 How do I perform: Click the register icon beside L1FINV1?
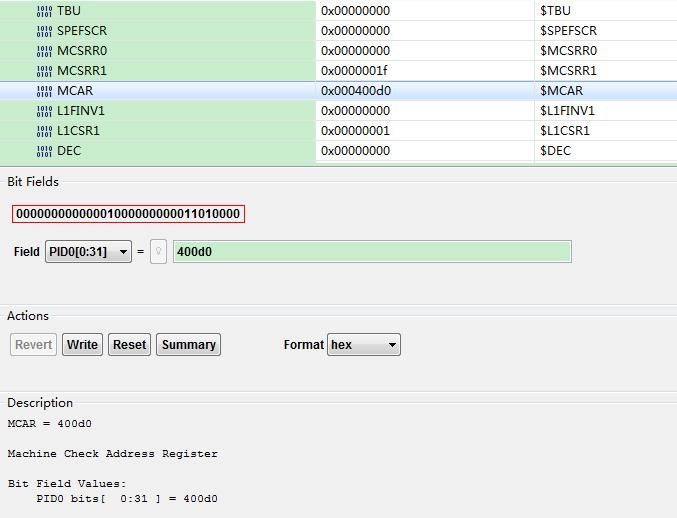44,111
